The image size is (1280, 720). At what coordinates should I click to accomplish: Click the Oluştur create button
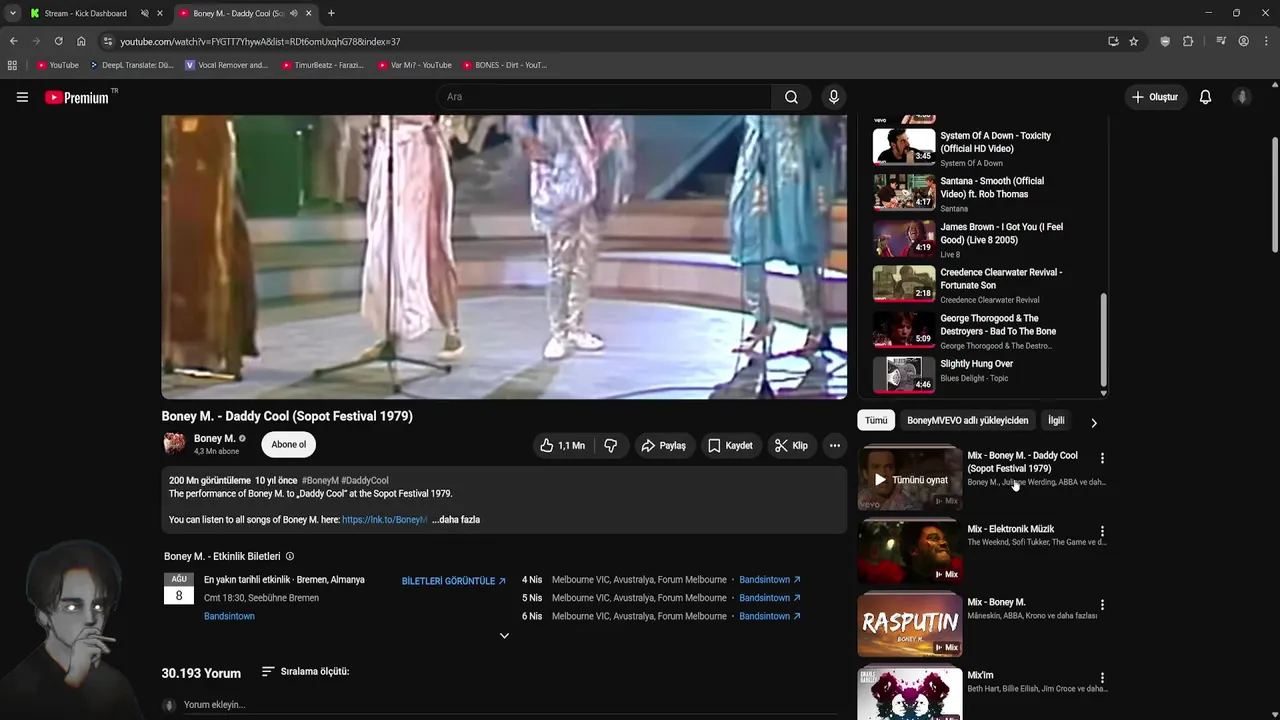point(1154,97)
